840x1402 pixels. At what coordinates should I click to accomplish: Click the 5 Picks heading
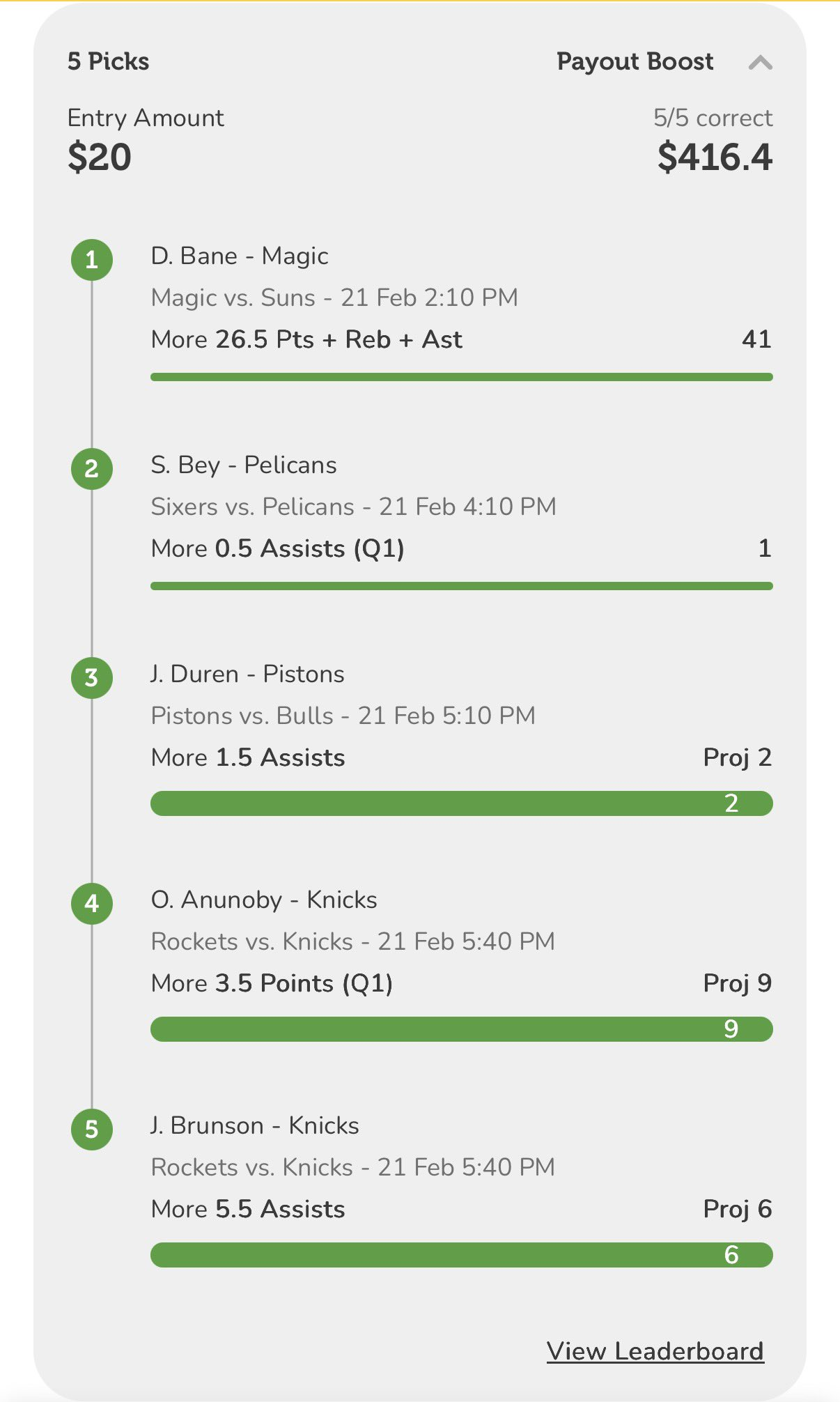click(109, 61)
